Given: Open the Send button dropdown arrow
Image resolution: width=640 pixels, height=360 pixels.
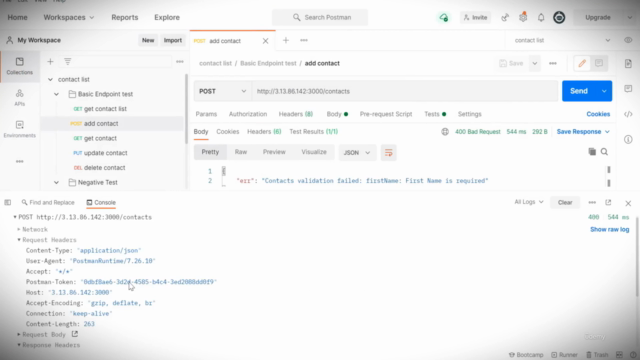Looking at the screenshot, I should click(604, 91).
